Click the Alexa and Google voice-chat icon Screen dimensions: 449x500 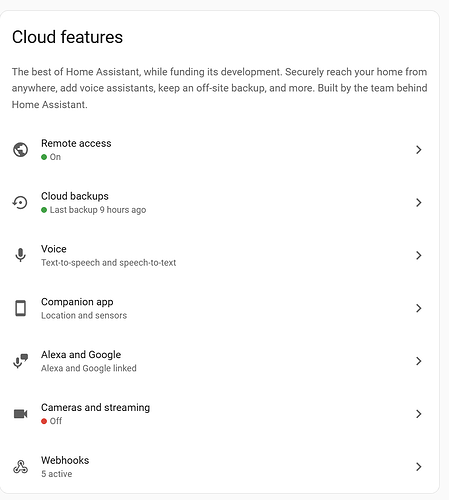pyautogui.click(x=20, y=361)
